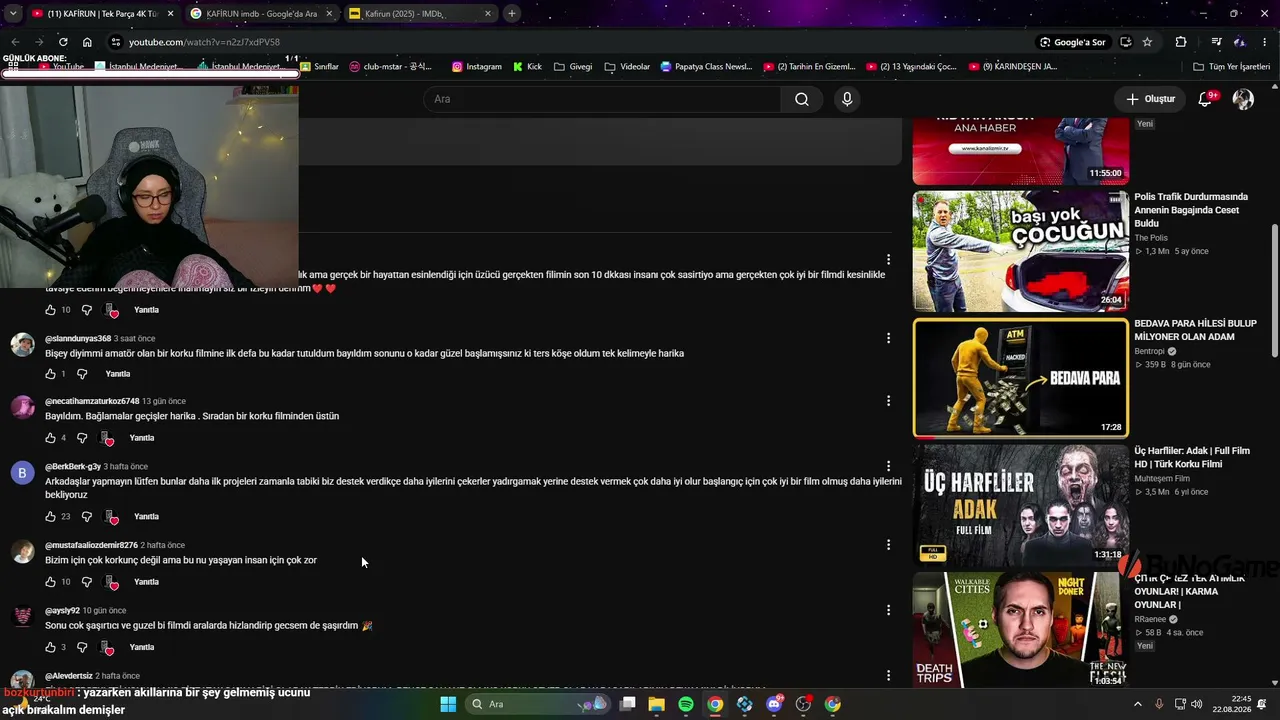1280x720 pixels.
Task: Open a new browser tab
Action: (512, 13)
